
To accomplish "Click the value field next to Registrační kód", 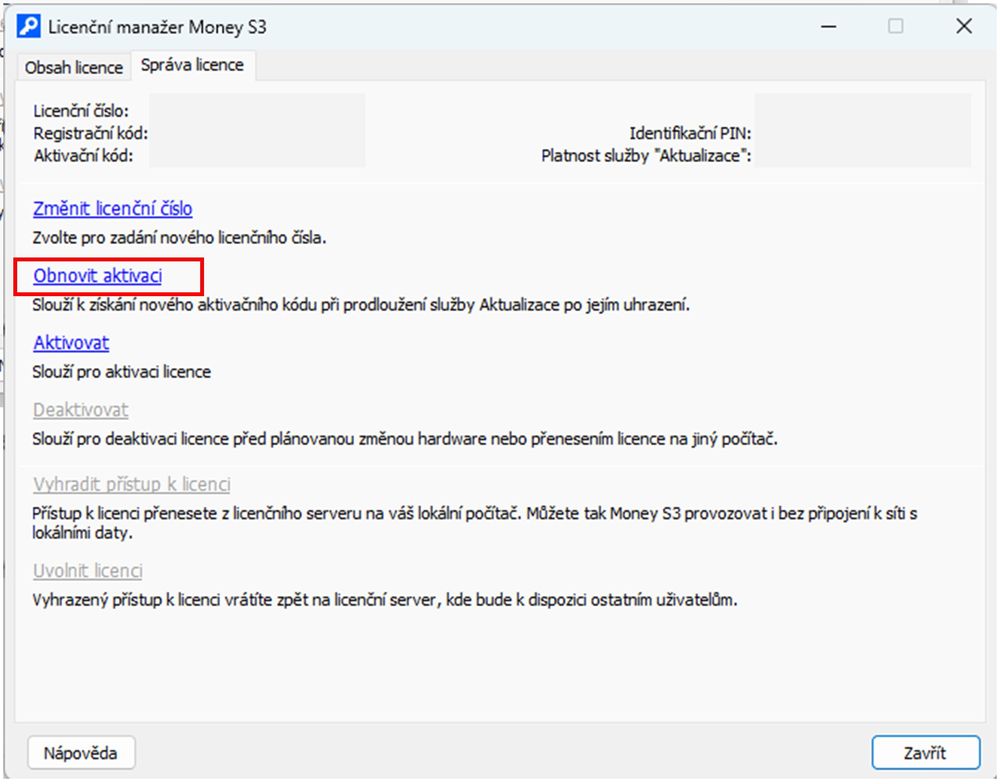I will click(257, 133).
